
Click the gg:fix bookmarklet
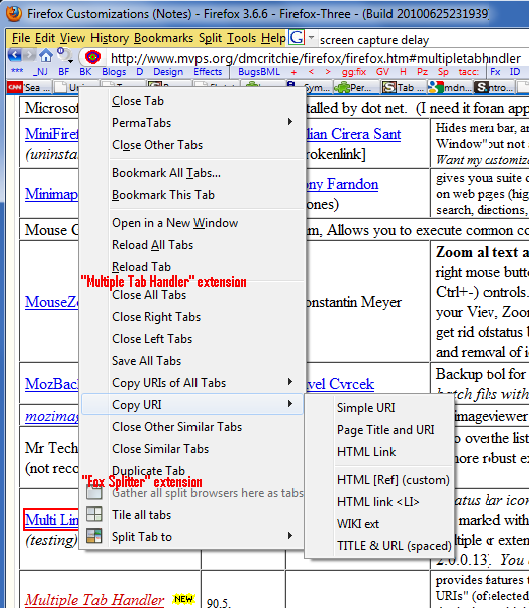pos(354,72)
